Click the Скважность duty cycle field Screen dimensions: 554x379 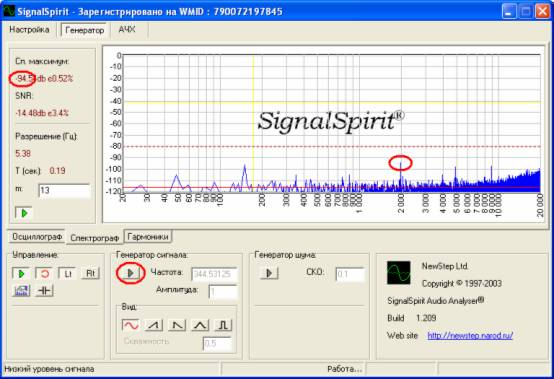click(217, 344)
